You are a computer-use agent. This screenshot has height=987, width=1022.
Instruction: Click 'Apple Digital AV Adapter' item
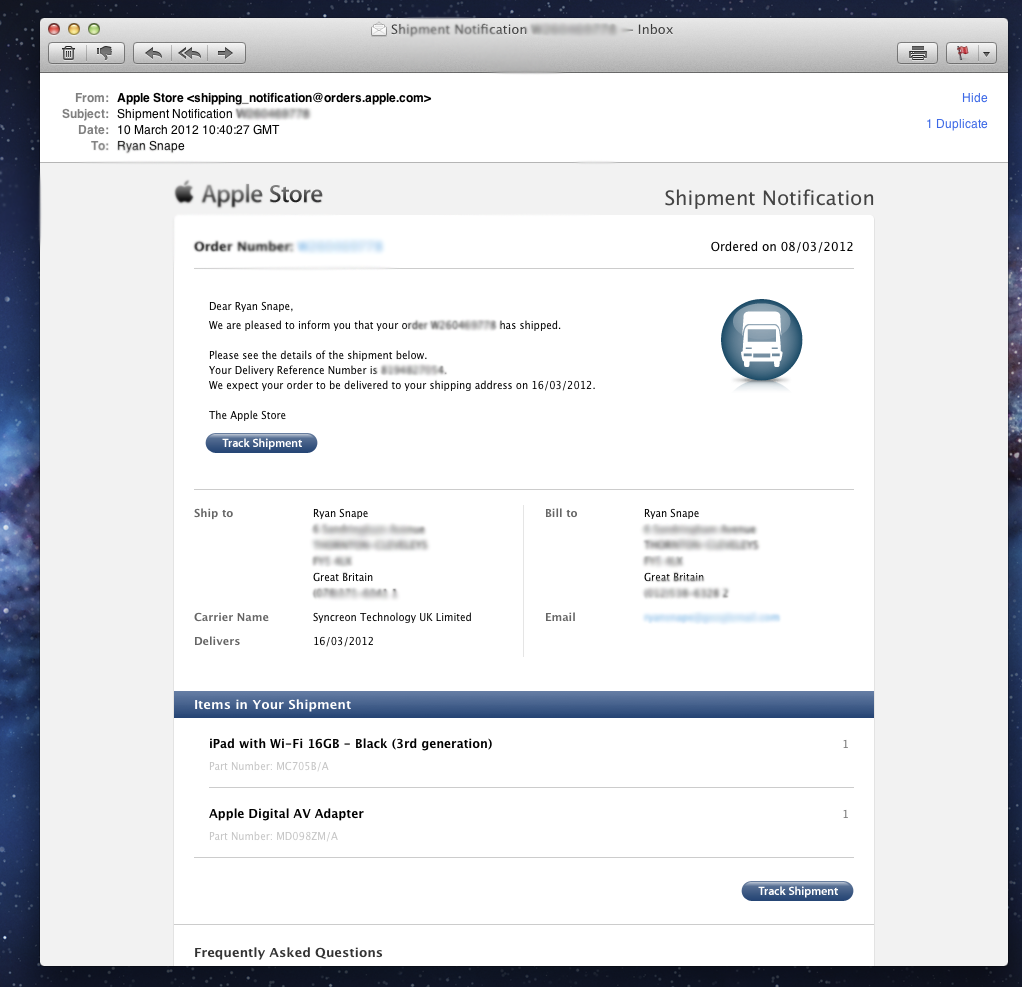[x=286, y=814]
